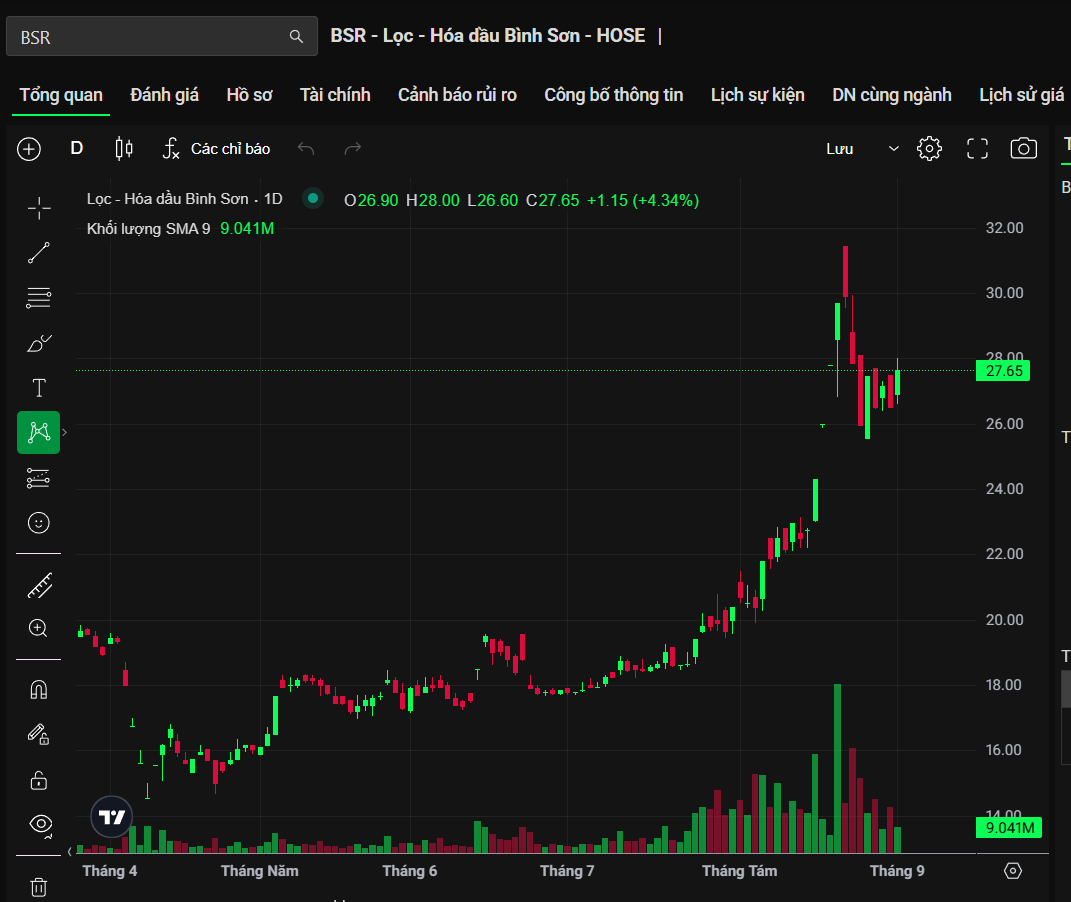
Task: Open the Tổng quan tab
Action: 61,95
